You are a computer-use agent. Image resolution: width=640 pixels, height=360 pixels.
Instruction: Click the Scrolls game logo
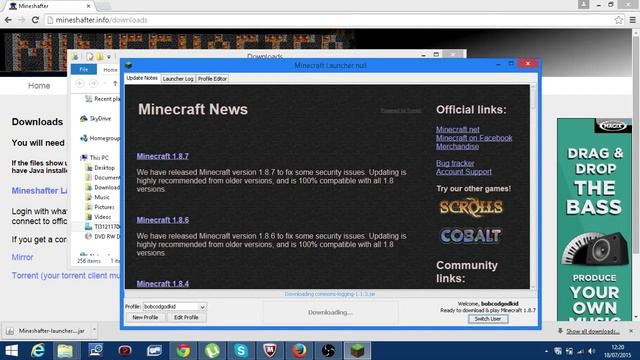471,207
